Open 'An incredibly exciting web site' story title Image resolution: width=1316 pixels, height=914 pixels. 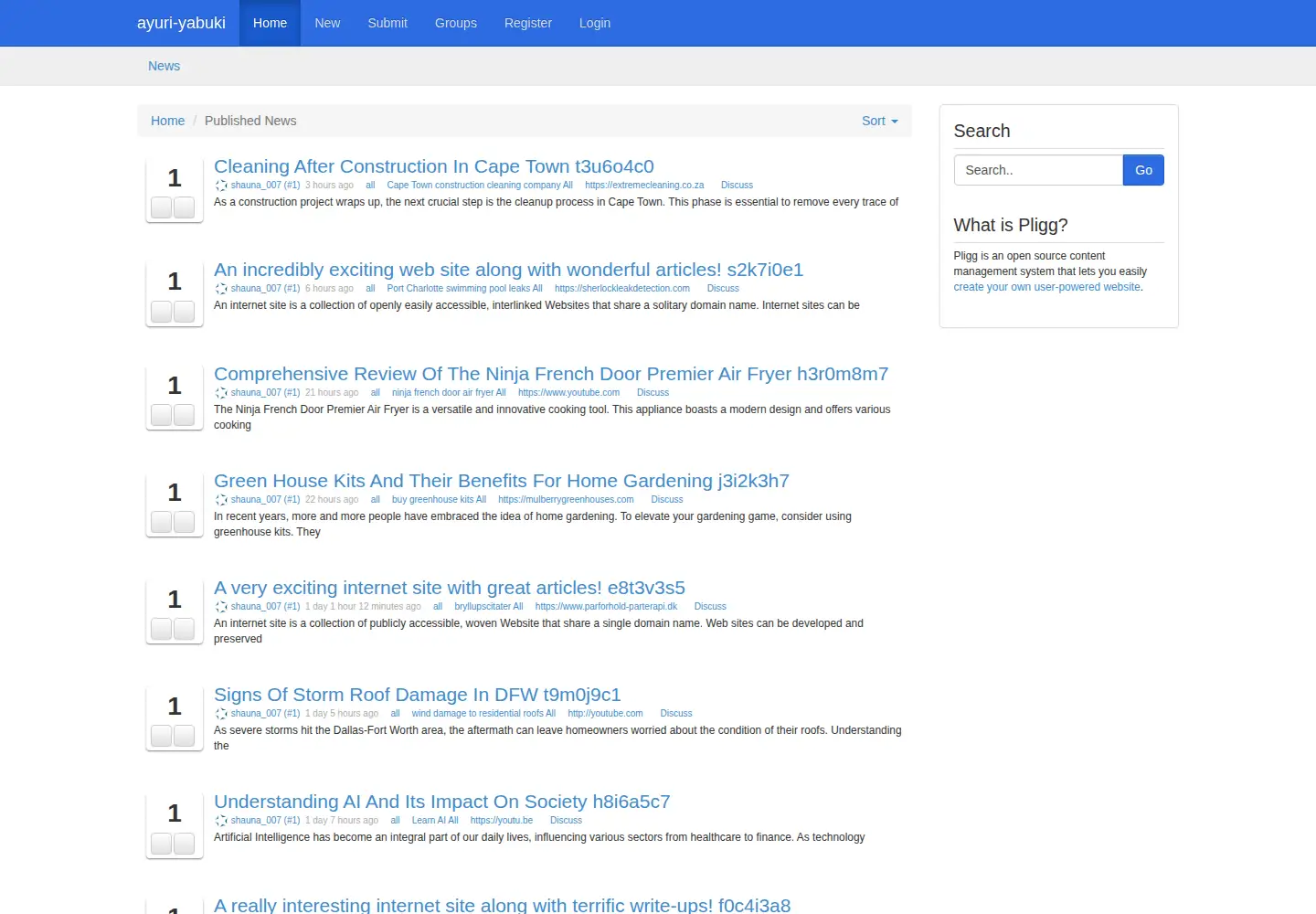508,270
